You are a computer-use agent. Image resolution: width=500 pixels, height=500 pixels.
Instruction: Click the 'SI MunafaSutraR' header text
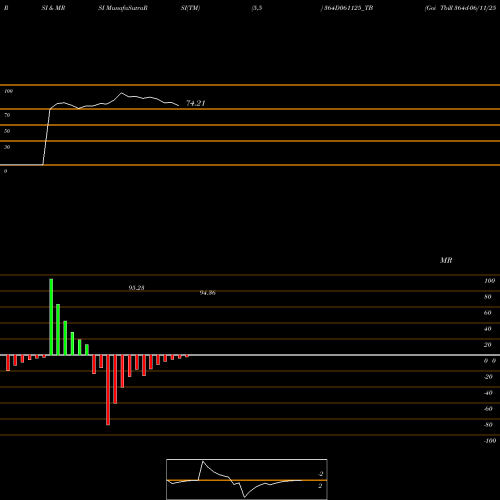click(123, 8)
